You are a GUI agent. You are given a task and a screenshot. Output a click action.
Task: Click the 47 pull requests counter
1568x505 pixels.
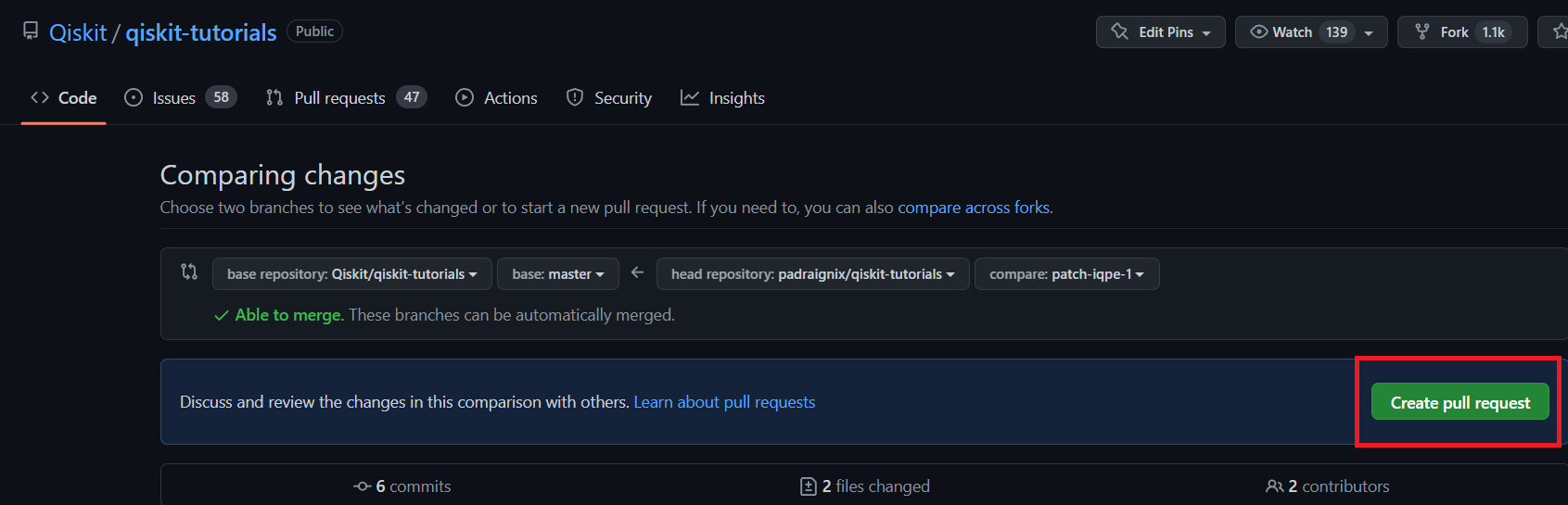pyautogui.click(x=412, y=97)
